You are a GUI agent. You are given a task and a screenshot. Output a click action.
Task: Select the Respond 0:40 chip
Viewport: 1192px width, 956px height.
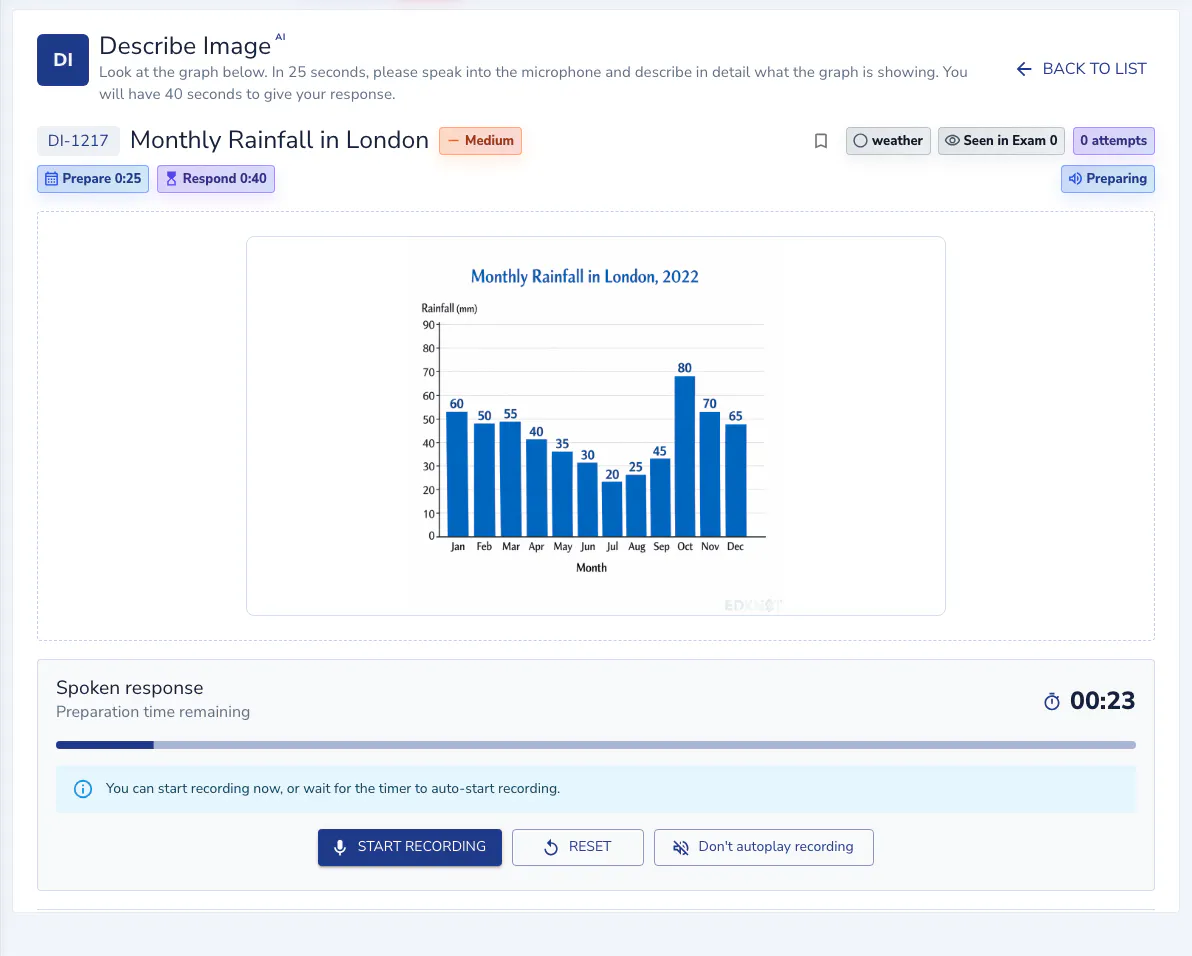[216, 179]
